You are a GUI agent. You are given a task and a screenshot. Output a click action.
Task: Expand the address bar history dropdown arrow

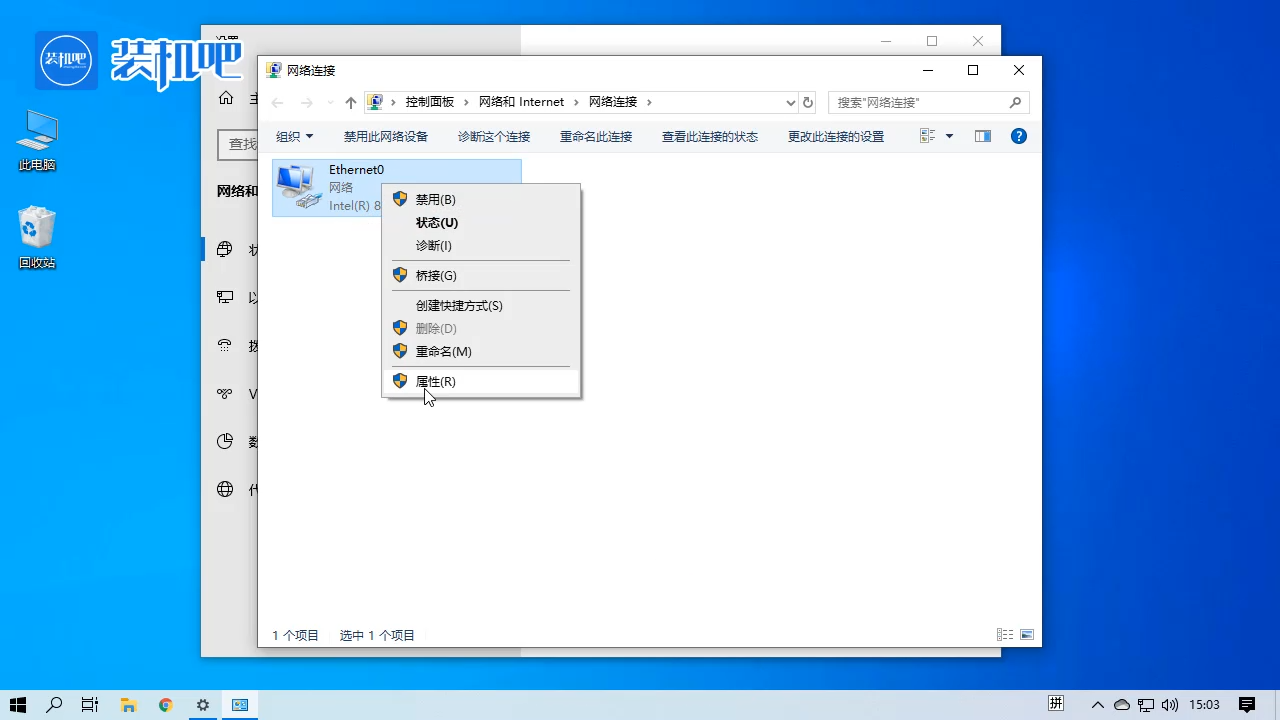click(x=790, y=101)
